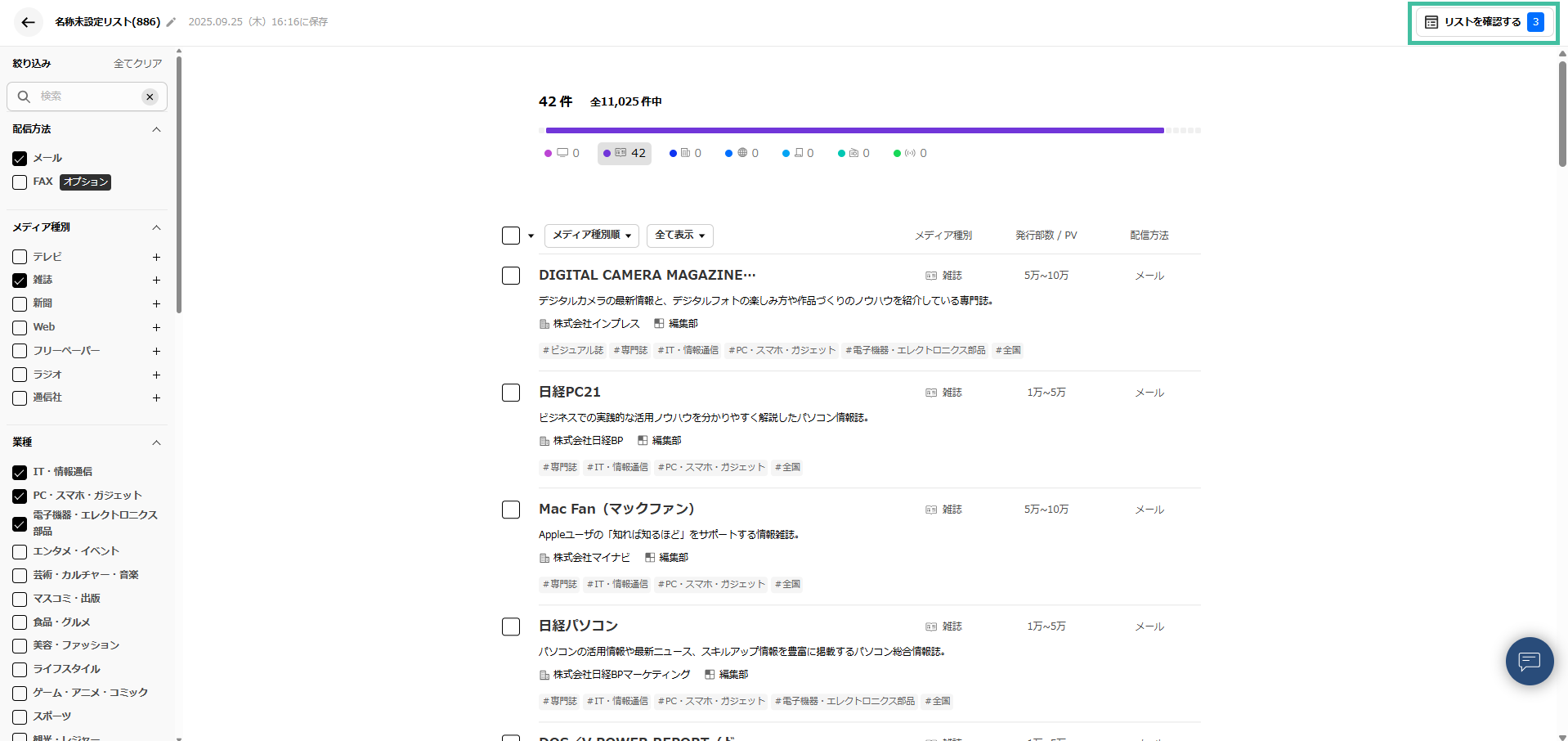Click the purple media distribution bar
The image size is (1568, 741).
tap(853, 130)
